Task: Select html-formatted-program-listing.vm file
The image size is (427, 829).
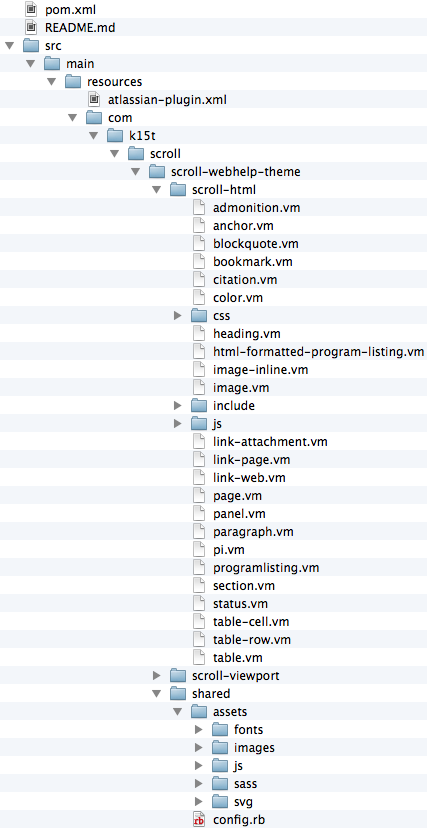Action: [x=214, y=352]
